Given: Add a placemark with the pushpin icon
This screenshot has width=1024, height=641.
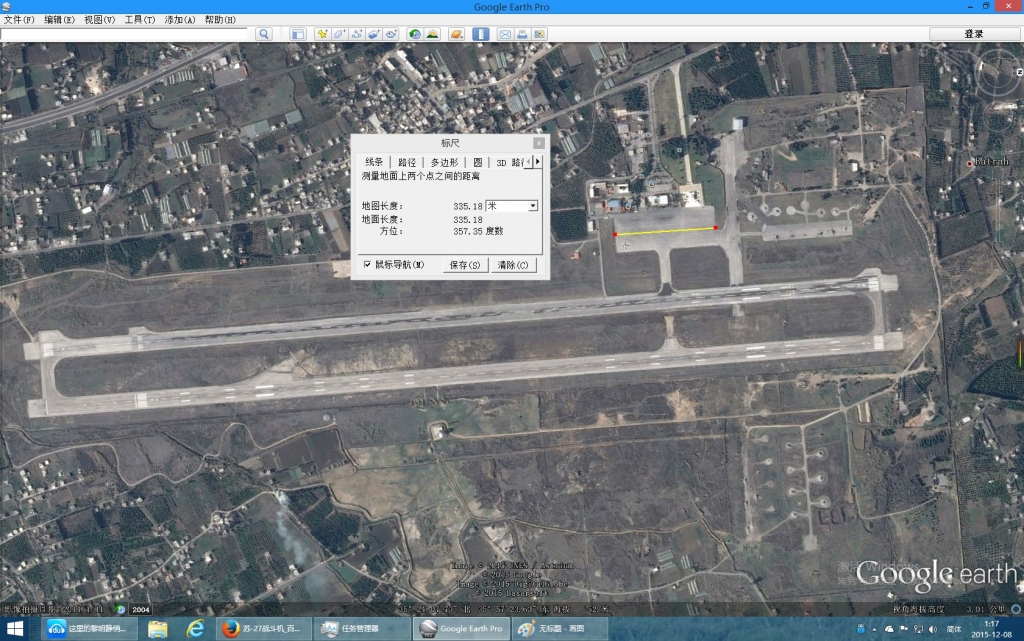Looking at the screenshot, I should [x=322, y=34].
